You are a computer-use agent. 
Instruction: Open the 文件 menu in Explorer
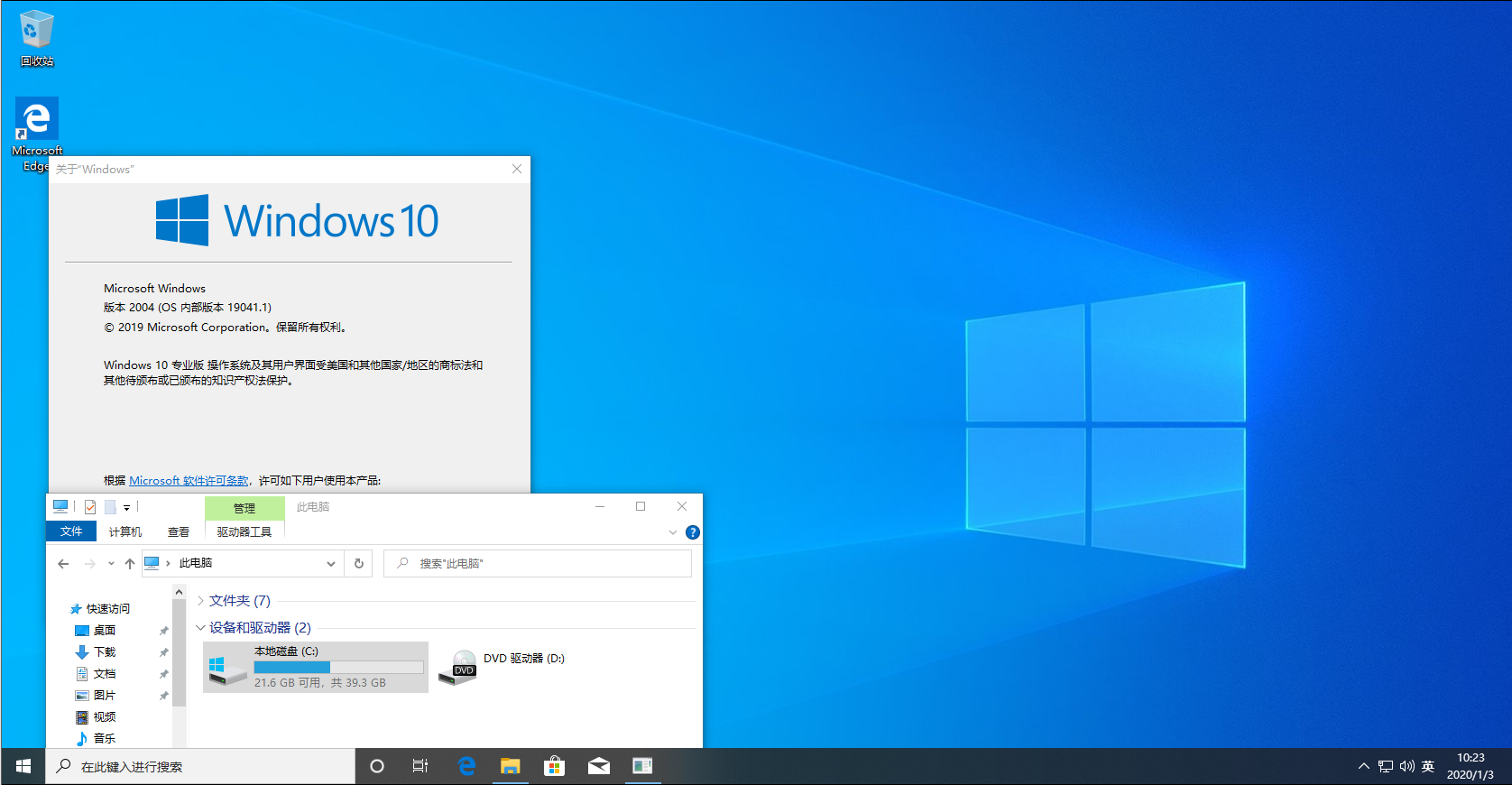pyautogui.click(x=71, y=531)
